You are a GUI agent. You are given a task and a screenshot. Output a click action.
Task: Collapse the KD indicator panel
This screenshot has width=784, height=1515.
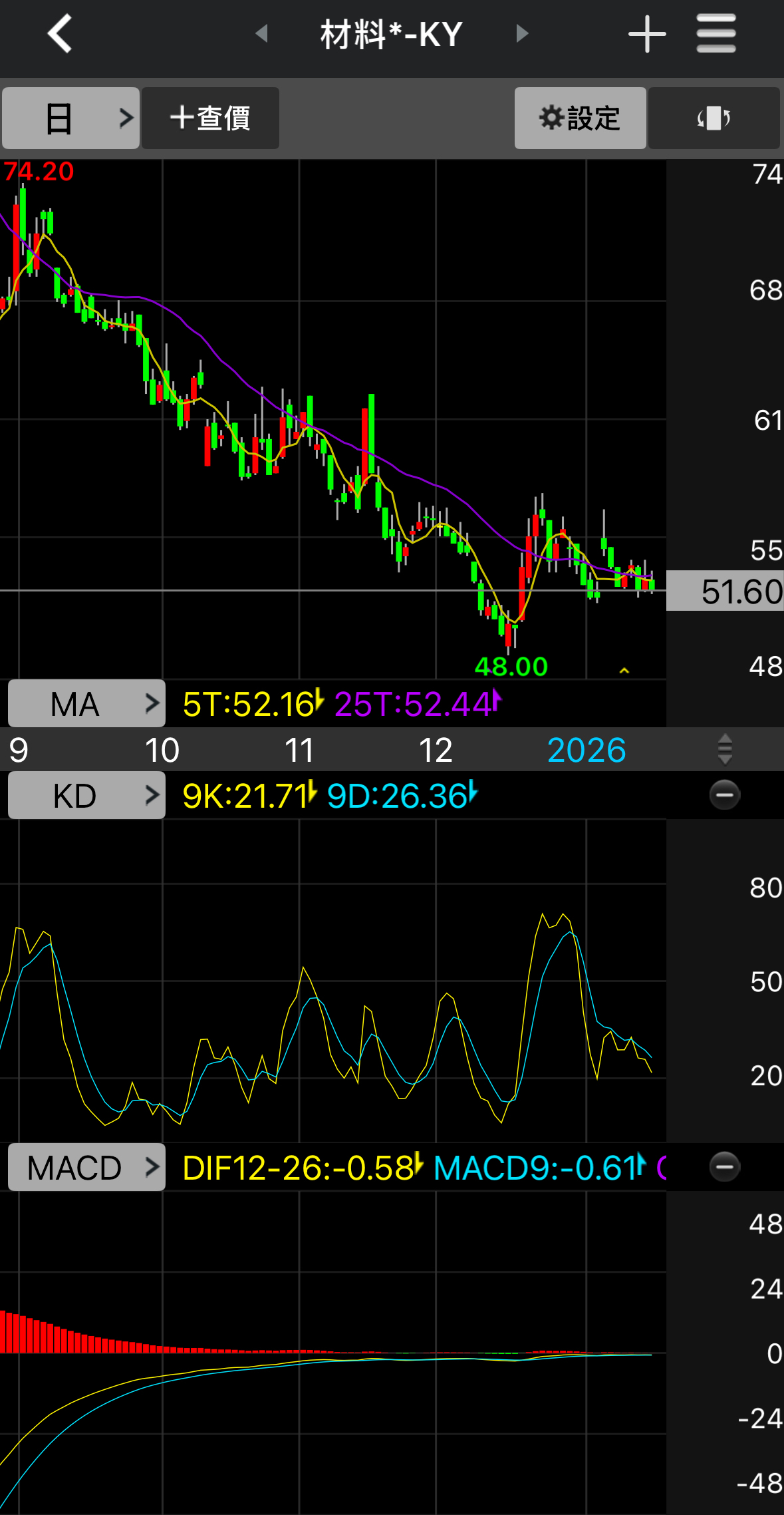pos(725,794)
